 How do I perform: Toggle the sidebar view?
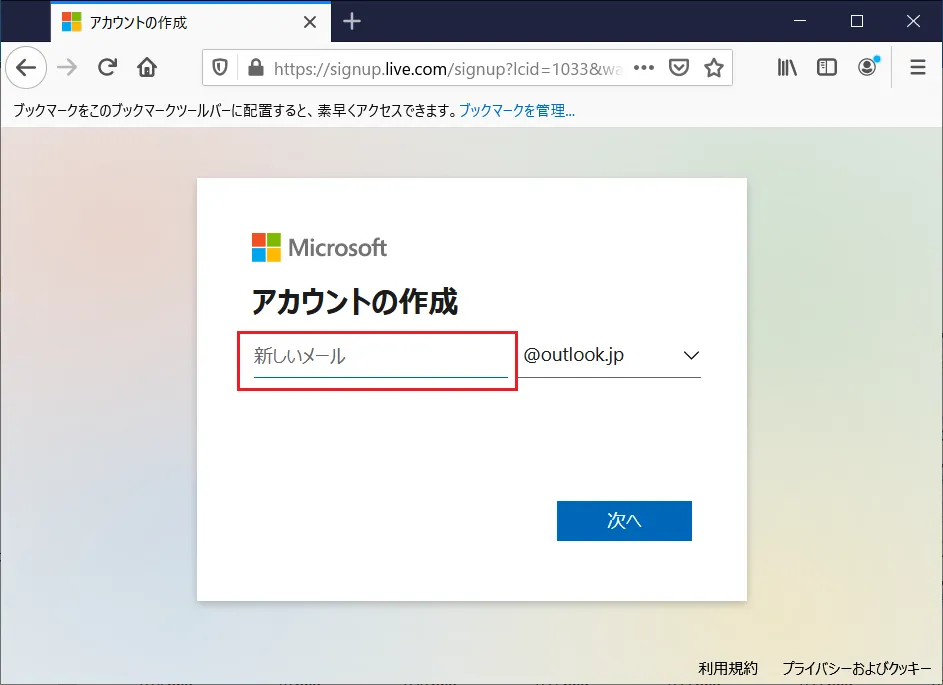click(827, 67)
